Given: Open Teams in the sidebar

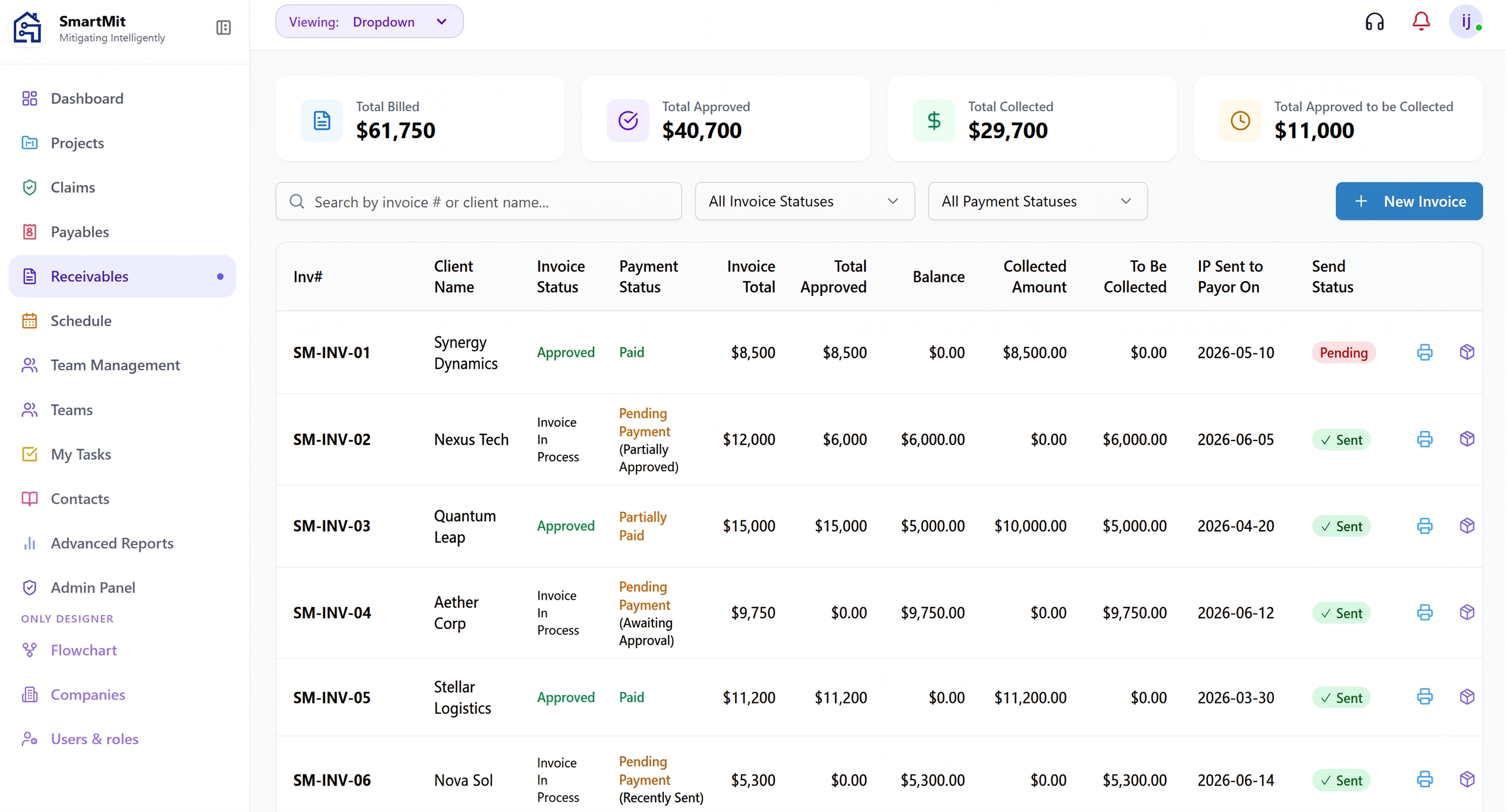Looking at the screenshot, I should point(122,409).
